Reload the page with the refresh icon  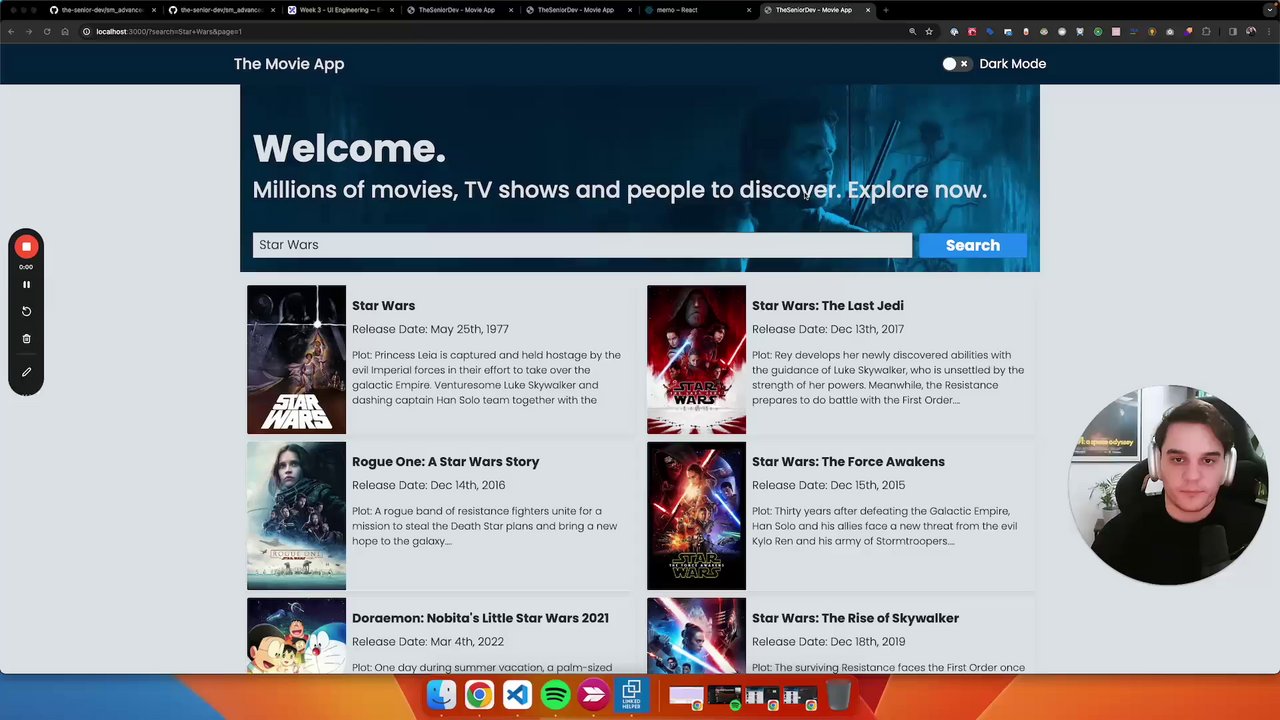point(47,32)
